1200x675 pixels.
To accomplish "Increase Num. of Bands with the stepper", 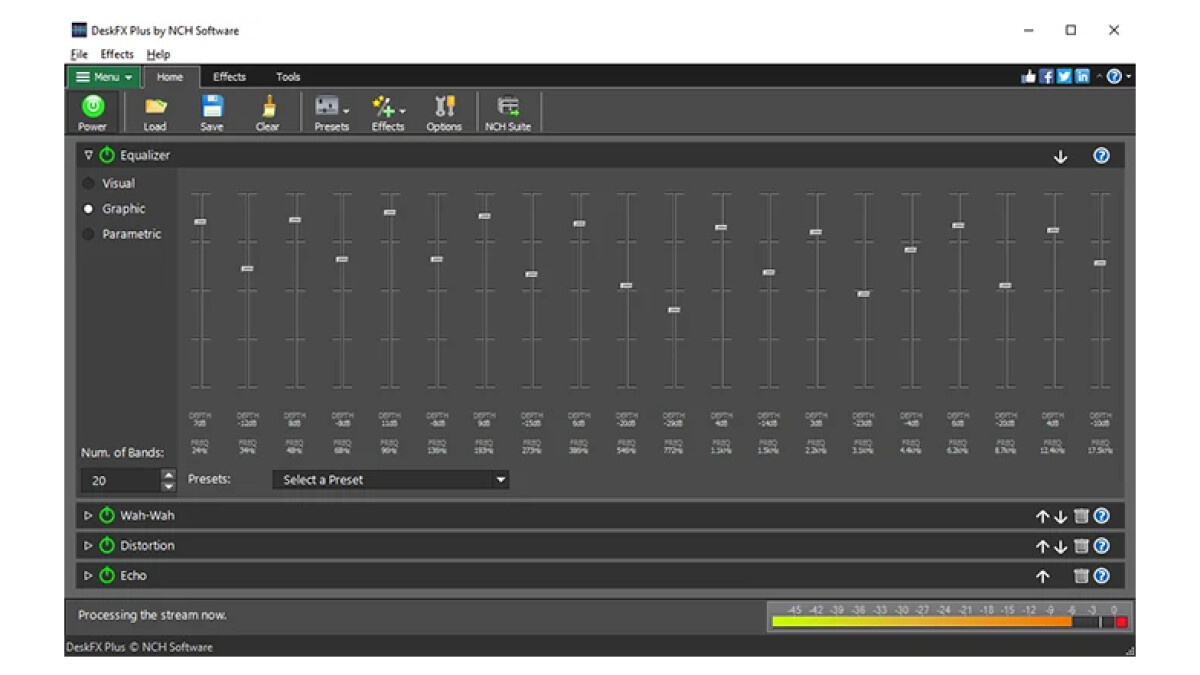I will click(x=169, y=475).
